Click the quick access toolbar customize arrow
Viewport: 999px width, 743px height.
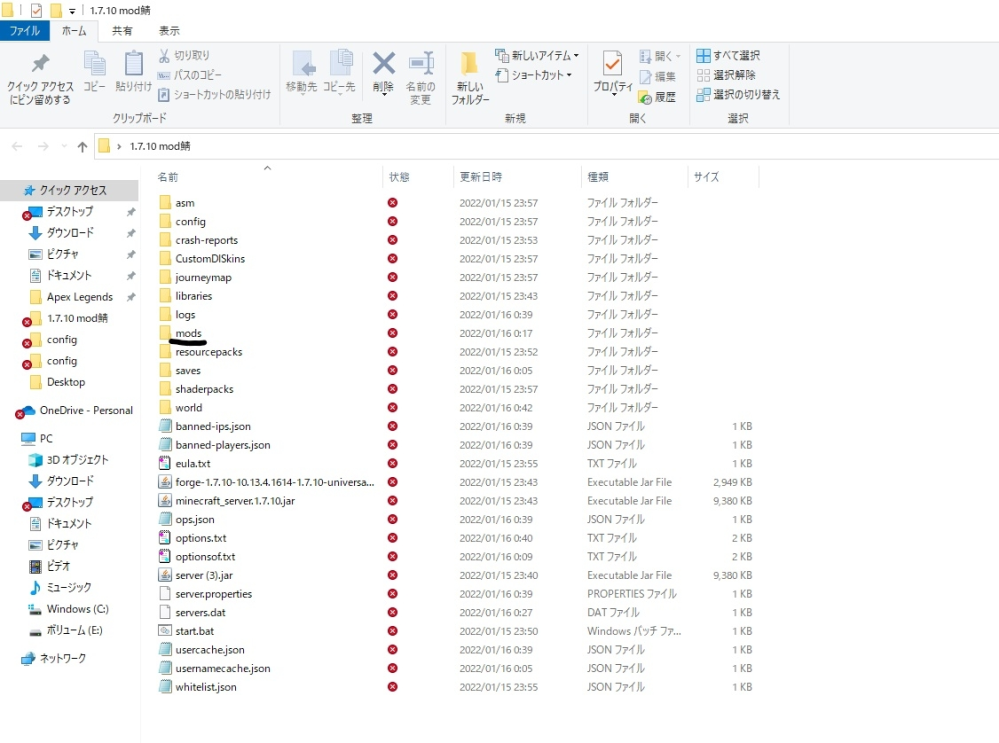click(72, 11)
